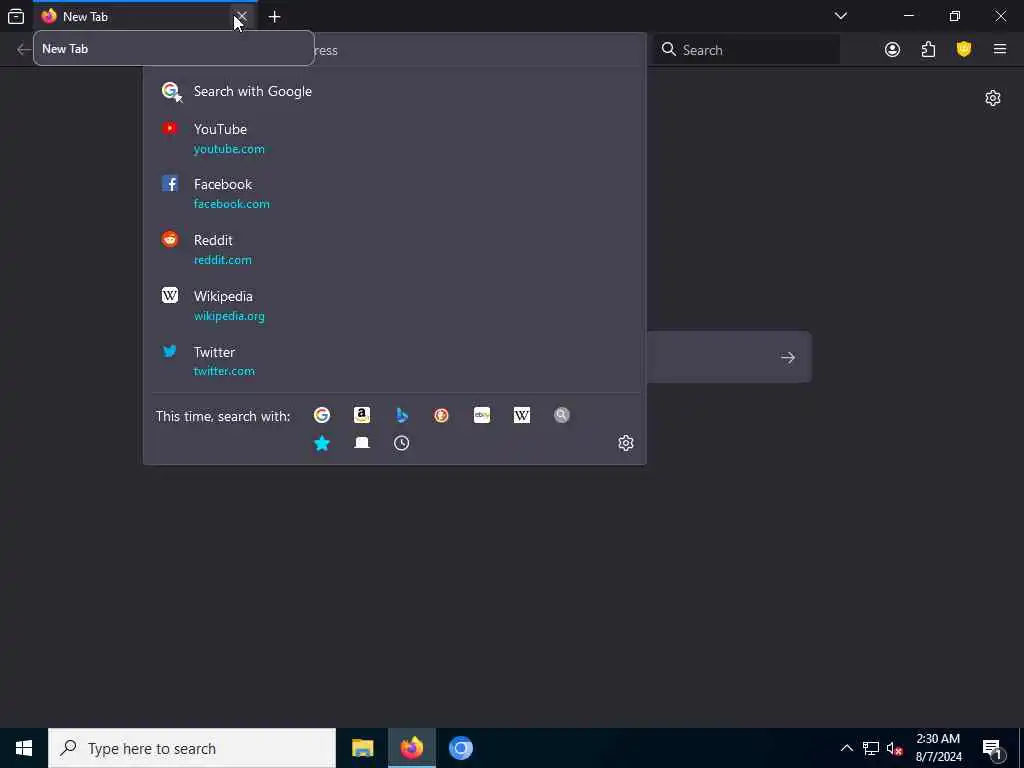The width and height of the screenshot is (1024, 768).
Task: Open search settings gear in dropdown
Action: [626, 443]
